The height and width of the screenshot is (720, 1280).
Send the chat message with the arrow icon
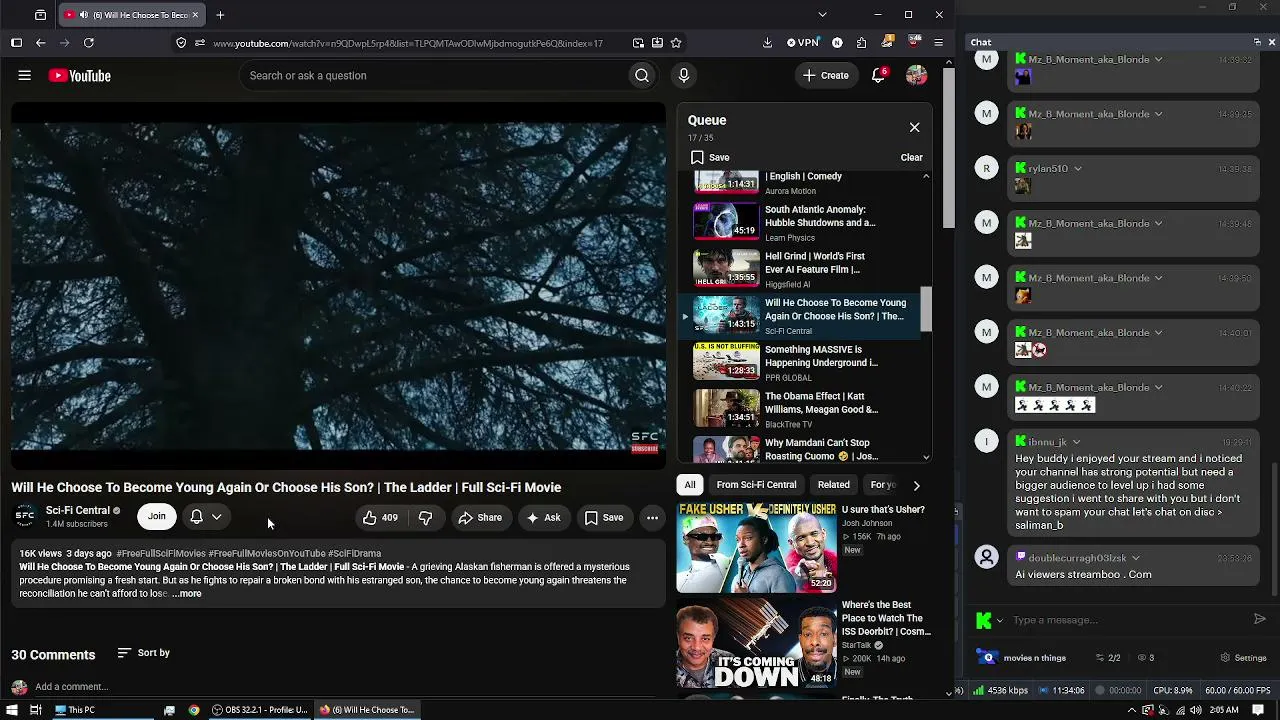point(1259,620)
